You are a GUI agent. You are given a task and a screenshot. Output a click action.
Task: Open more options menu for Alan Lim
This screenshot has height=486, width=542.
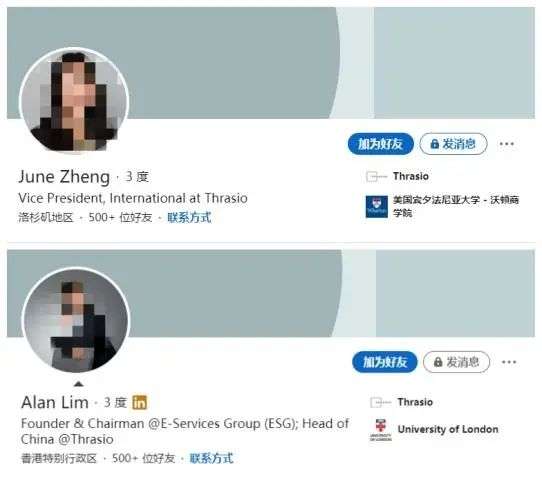coord(509,362)
